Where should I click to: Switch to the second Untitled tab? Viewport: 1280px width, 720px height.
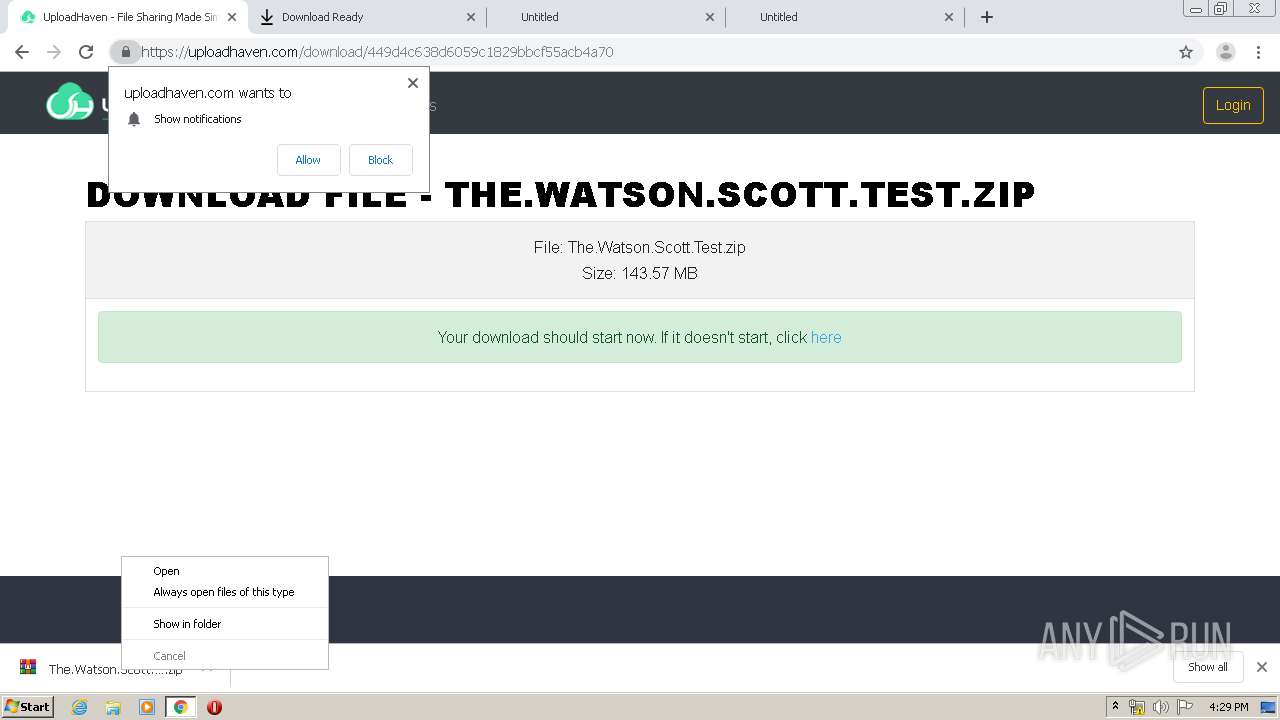(x=845, y=17)
